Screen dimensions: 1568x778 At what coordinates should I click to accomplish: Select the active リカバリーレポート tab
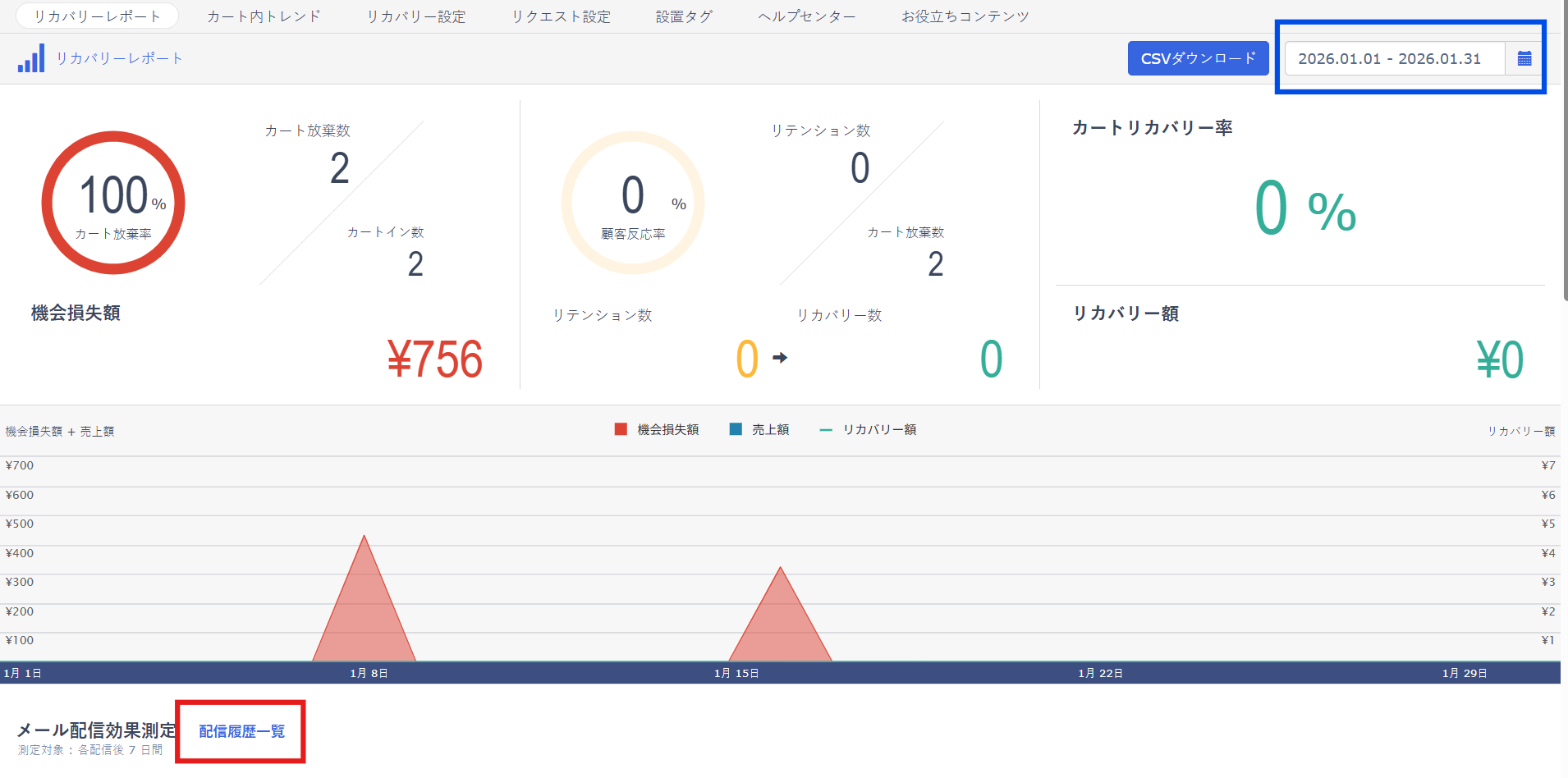coord(97,16)
